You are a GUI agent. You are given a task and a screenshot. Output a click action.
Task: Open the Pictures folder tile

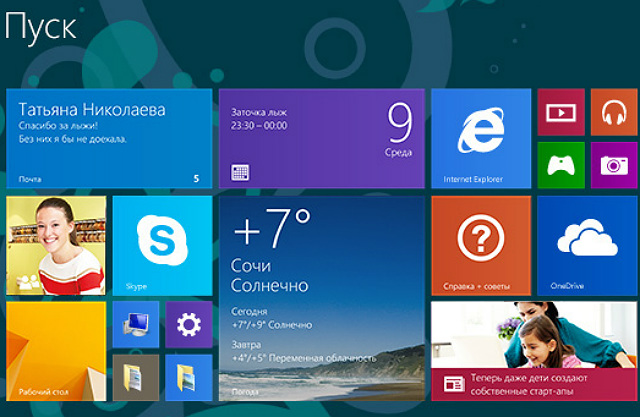click(189, 378)
